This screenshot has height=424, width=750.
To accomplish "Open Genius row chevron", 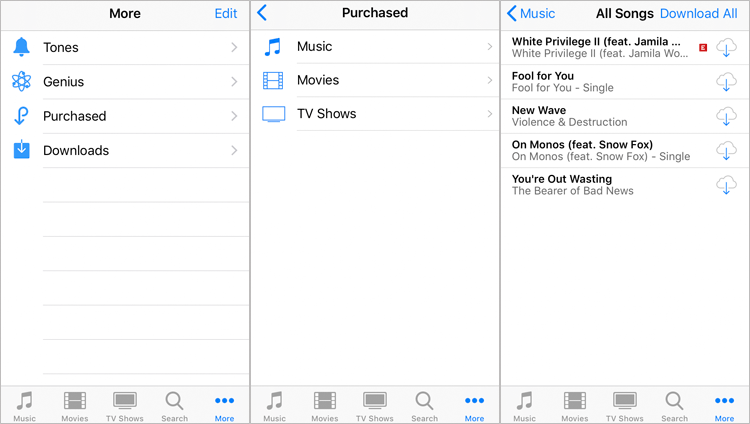I will [234, 81].
